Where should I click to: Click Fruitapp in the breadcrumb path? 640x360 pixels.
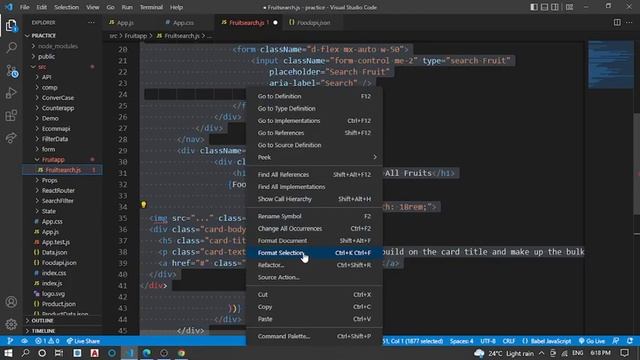click(x=136, y=36)
